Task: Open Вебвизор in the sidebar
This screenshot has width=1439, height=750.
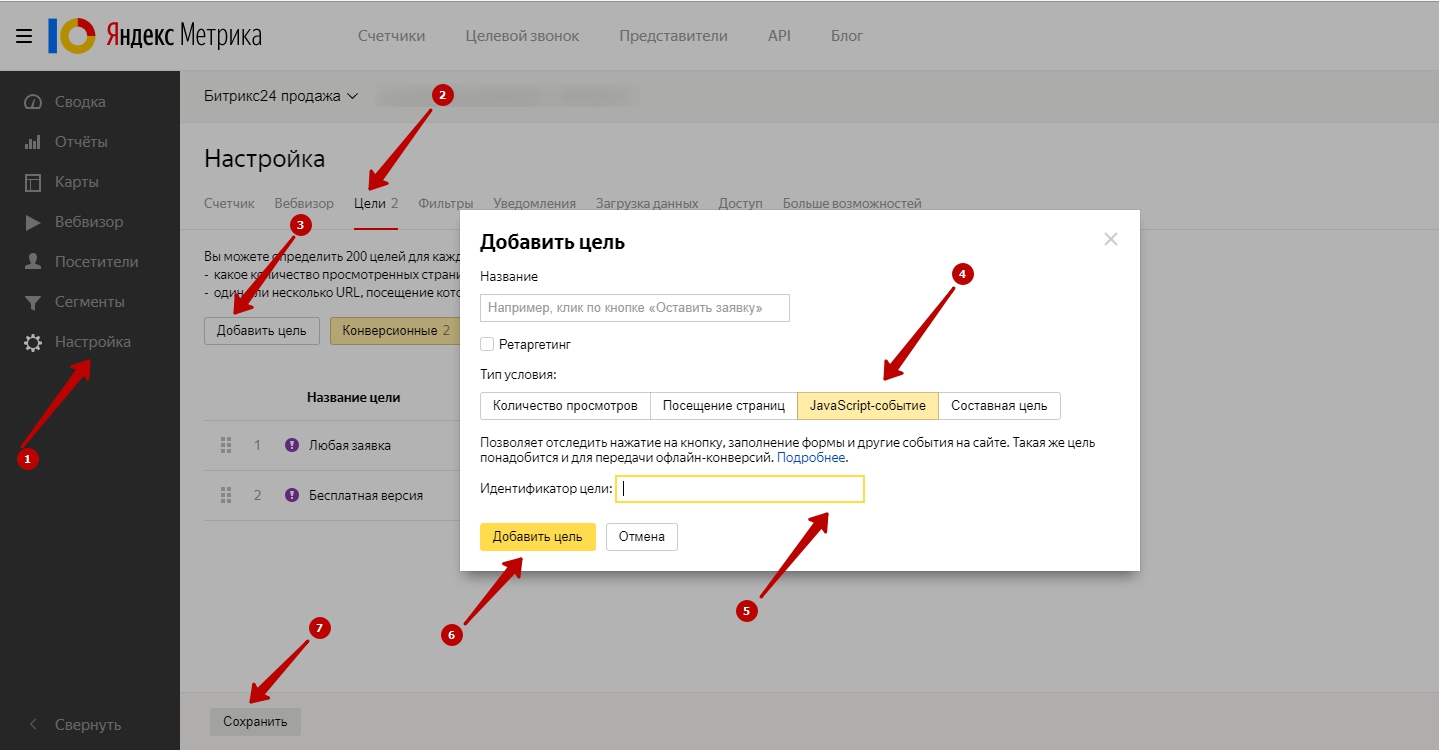Action: 73,222
